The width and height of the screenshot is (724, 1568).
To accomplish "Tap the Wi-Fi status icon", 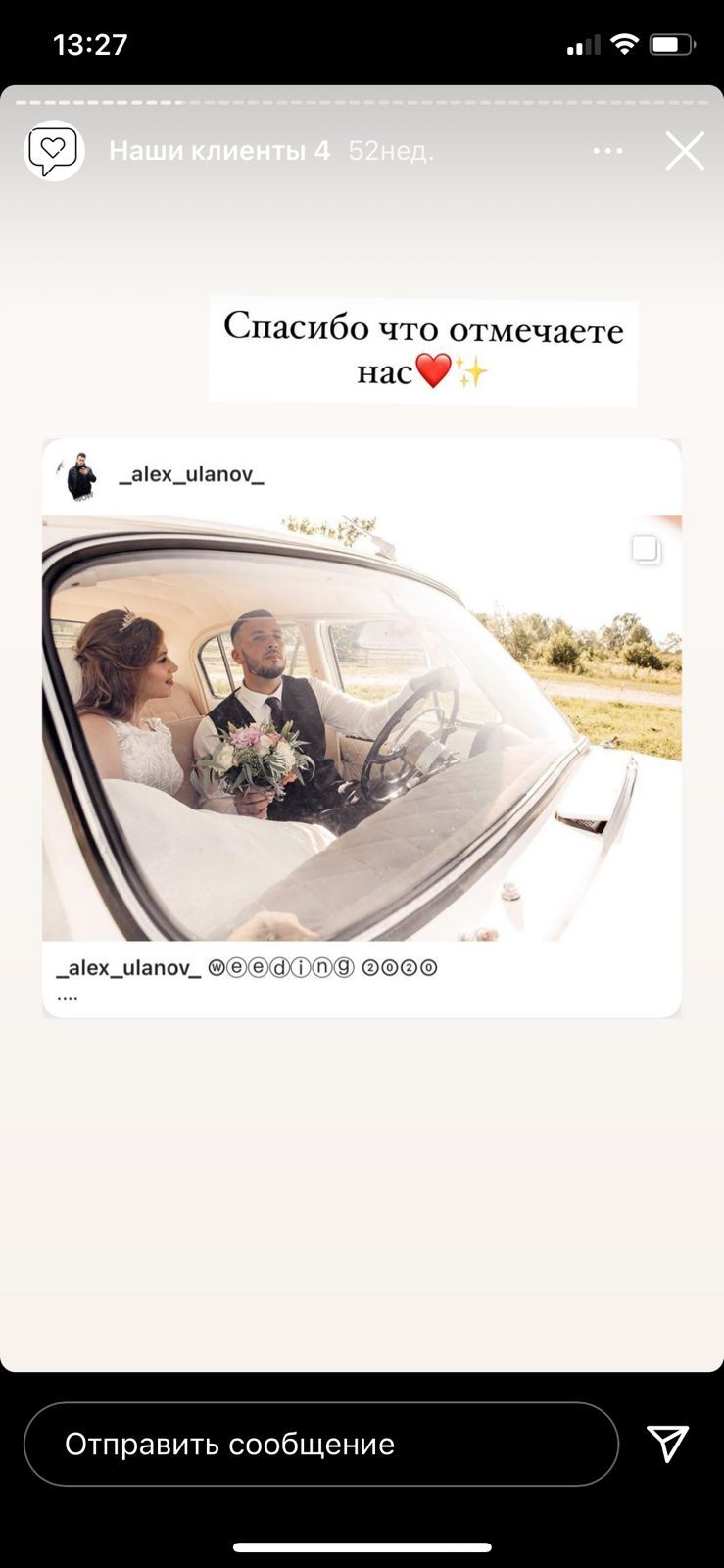I will [x=623, y=44].
